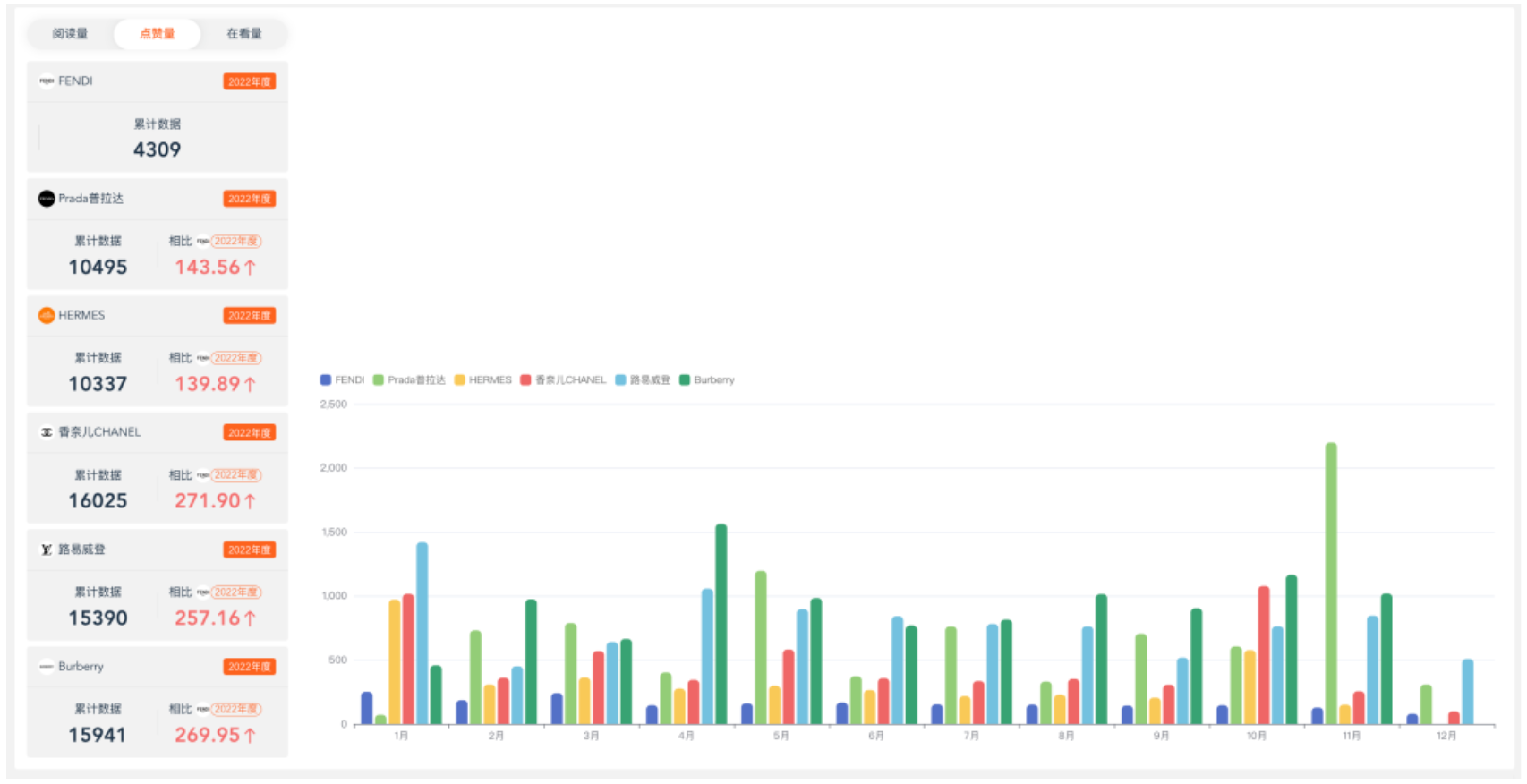Click the orange 2022年度 badge on FENDI card

[250, 82]
